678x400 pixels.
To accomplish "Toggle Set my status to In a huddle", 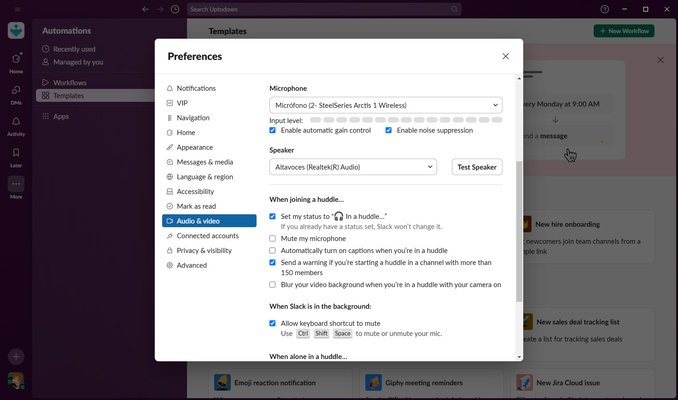I will click(272, 216).
